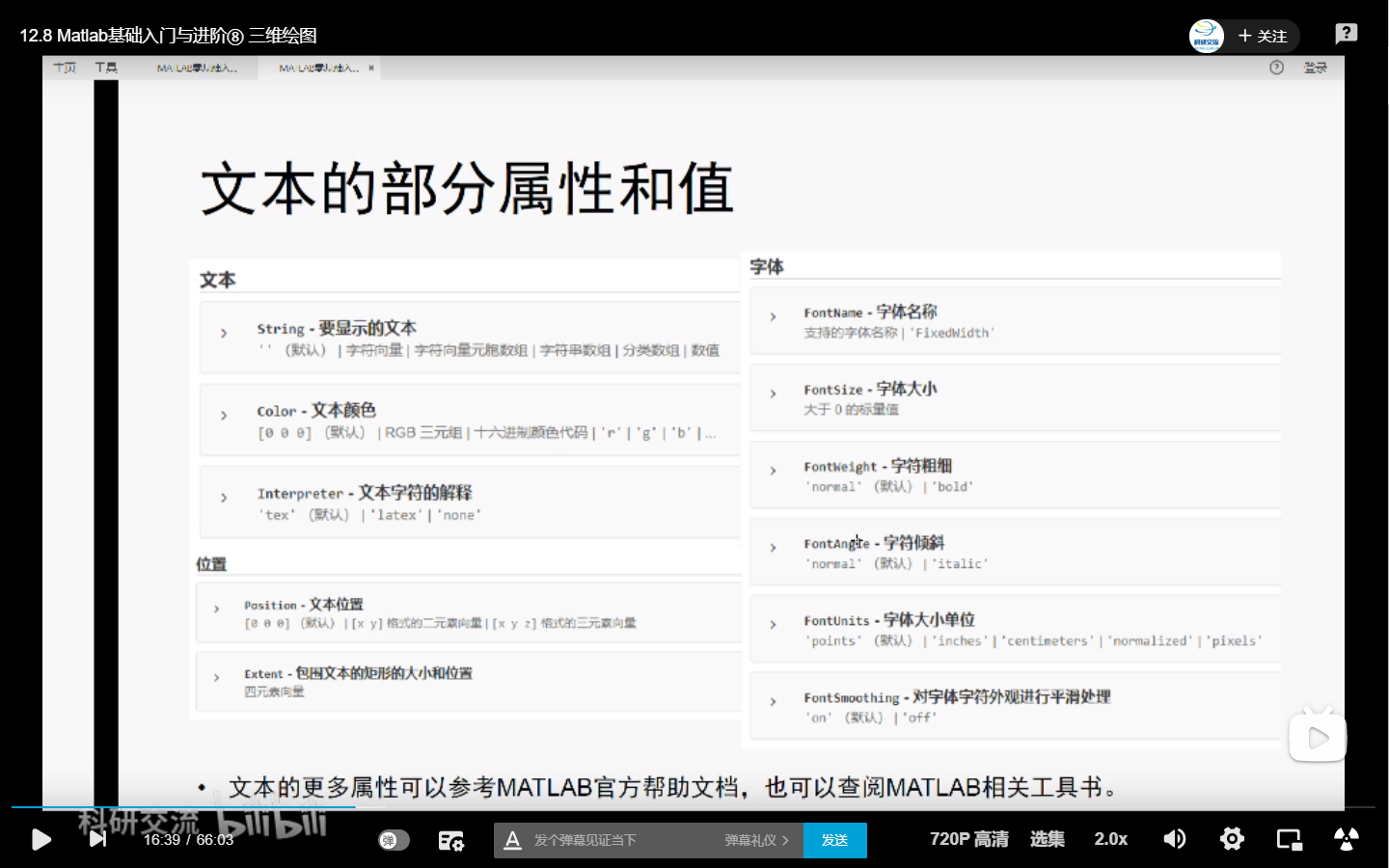Click the fullscreen toggle icon

[x=1347, y=839]
